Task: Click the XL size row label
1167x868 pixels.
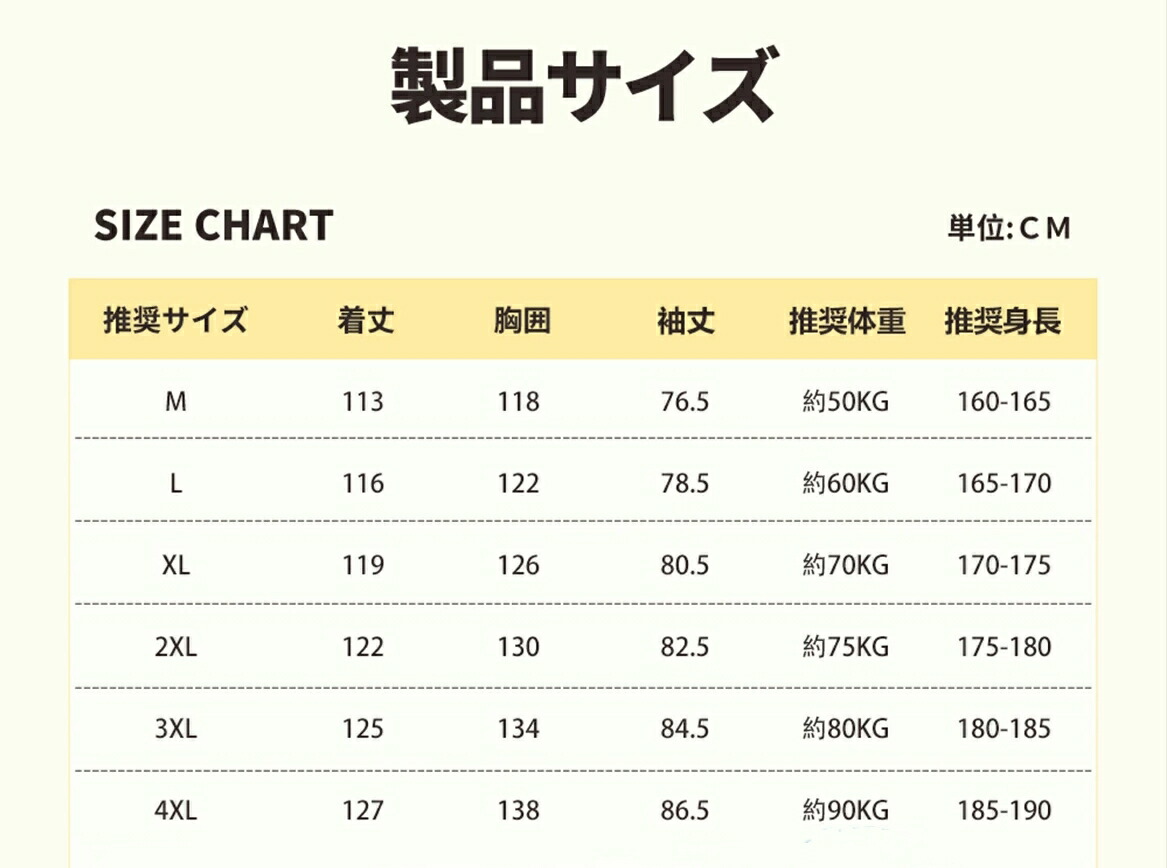Action: click(x=176, y=566)
